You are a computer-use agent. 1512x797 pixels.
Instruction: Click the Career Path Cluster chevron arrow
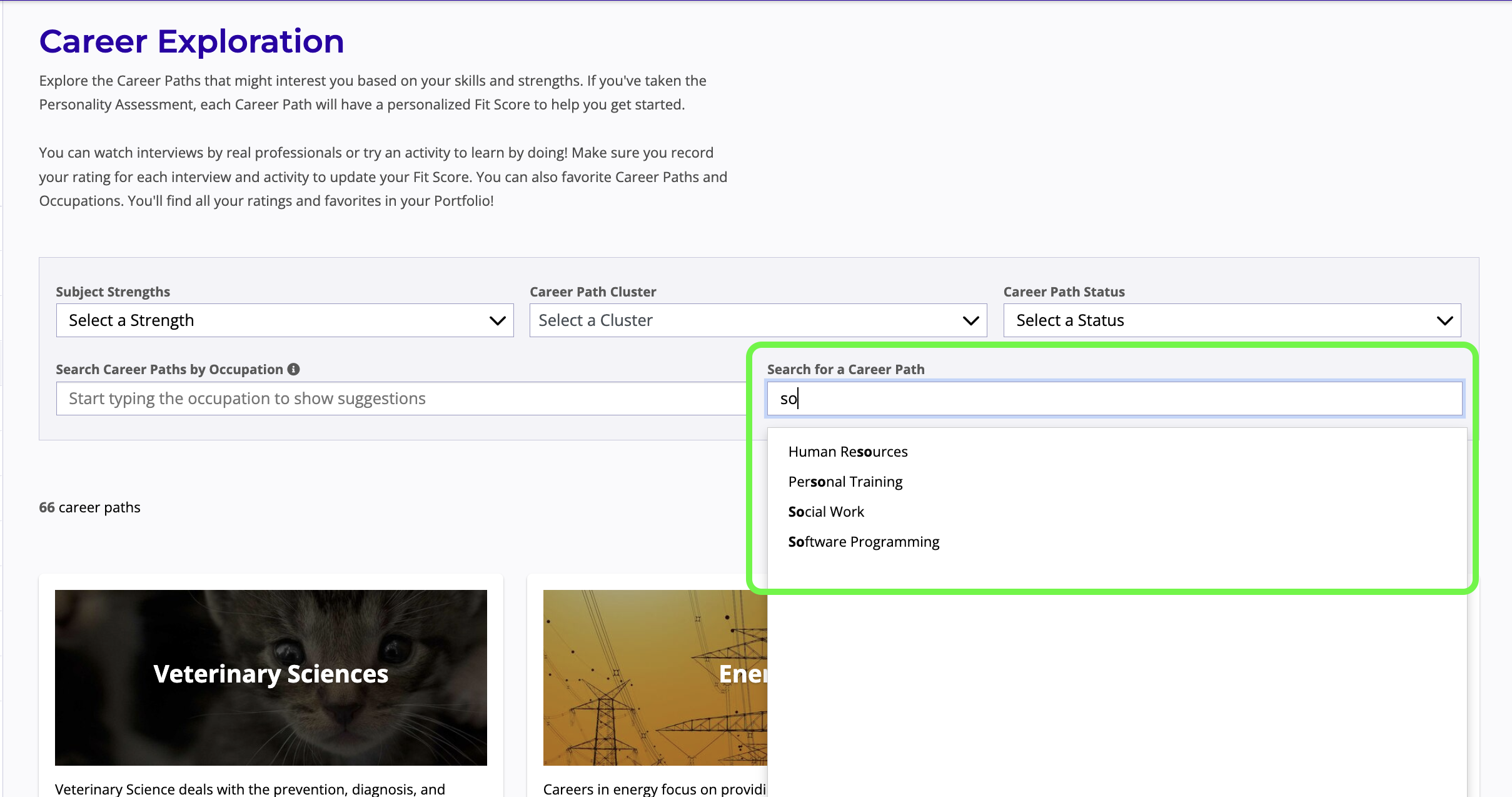tap(970, 321)
